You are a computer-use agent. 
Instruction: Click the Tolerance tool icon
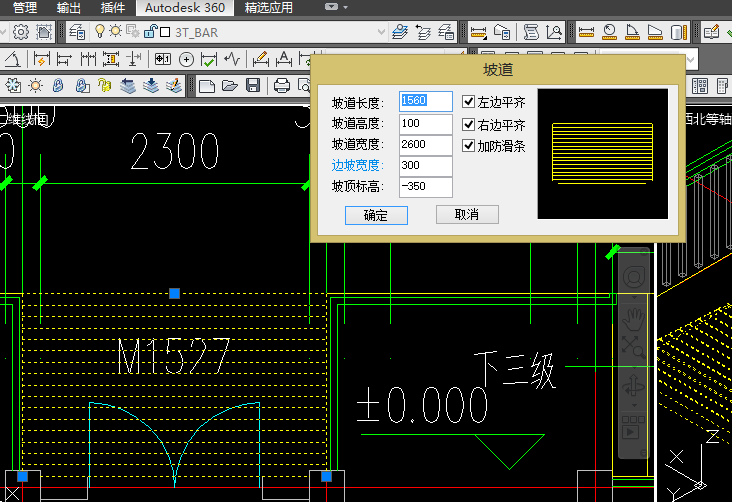pyautogui.click(x=162, y=59)
